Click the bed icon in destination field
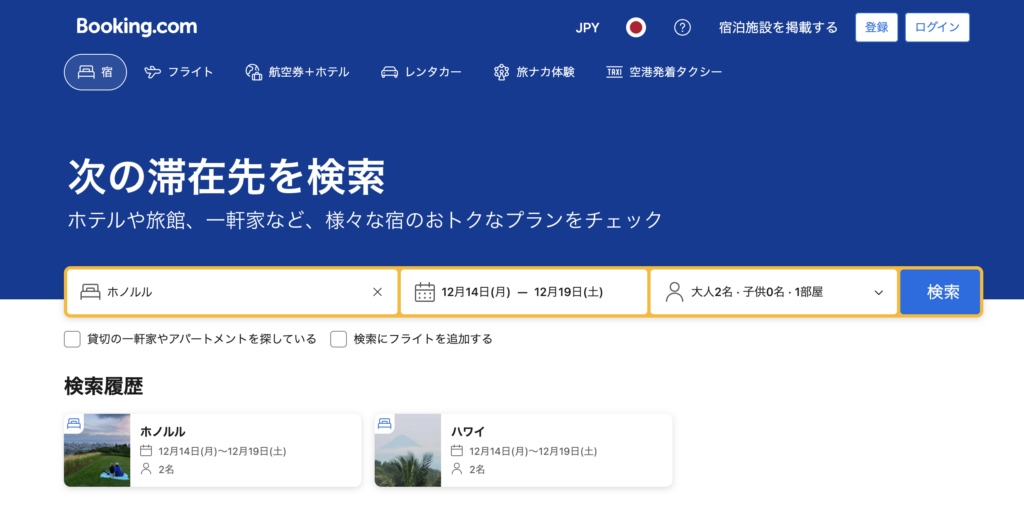 (x=90, y=292)
